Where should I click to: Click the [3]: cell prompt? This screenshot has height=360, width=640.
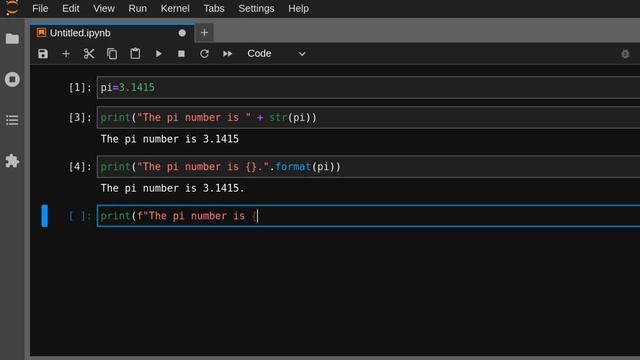tap(80, 118)
